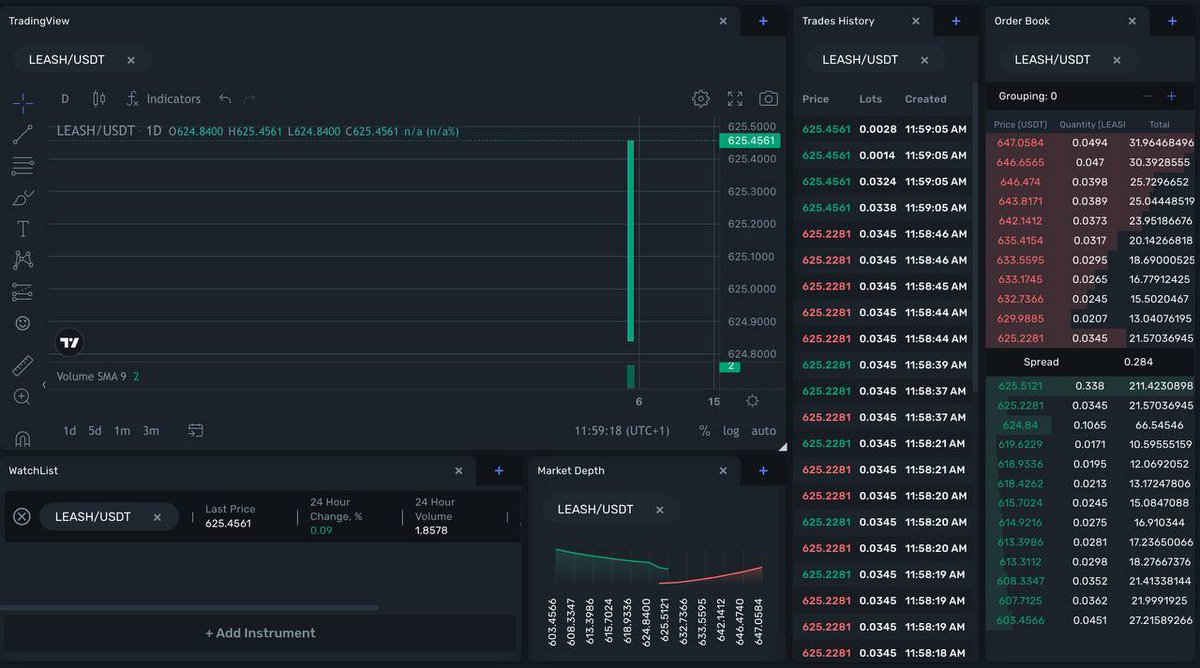Set chart range to 1d
The image size is (1200, 668).
click(69, 431)
